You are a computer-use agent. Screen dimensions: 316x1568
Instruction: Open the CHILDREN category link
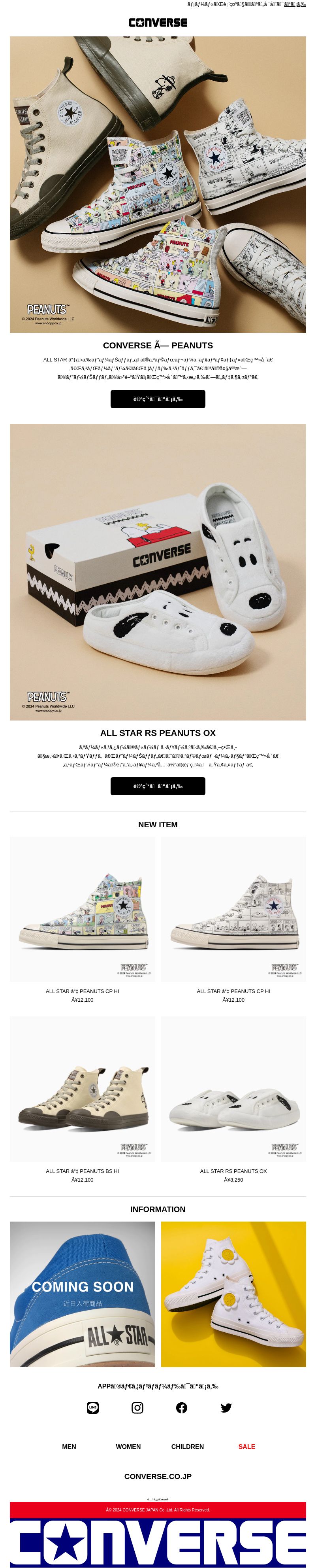pyautogui.click(x=188, y=1446)
